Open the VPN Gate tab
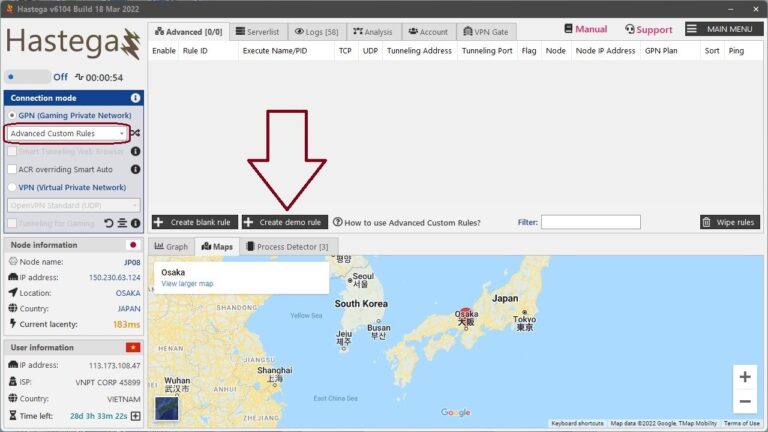This screenshot has width=768, height=432. (x=486, y=32)
